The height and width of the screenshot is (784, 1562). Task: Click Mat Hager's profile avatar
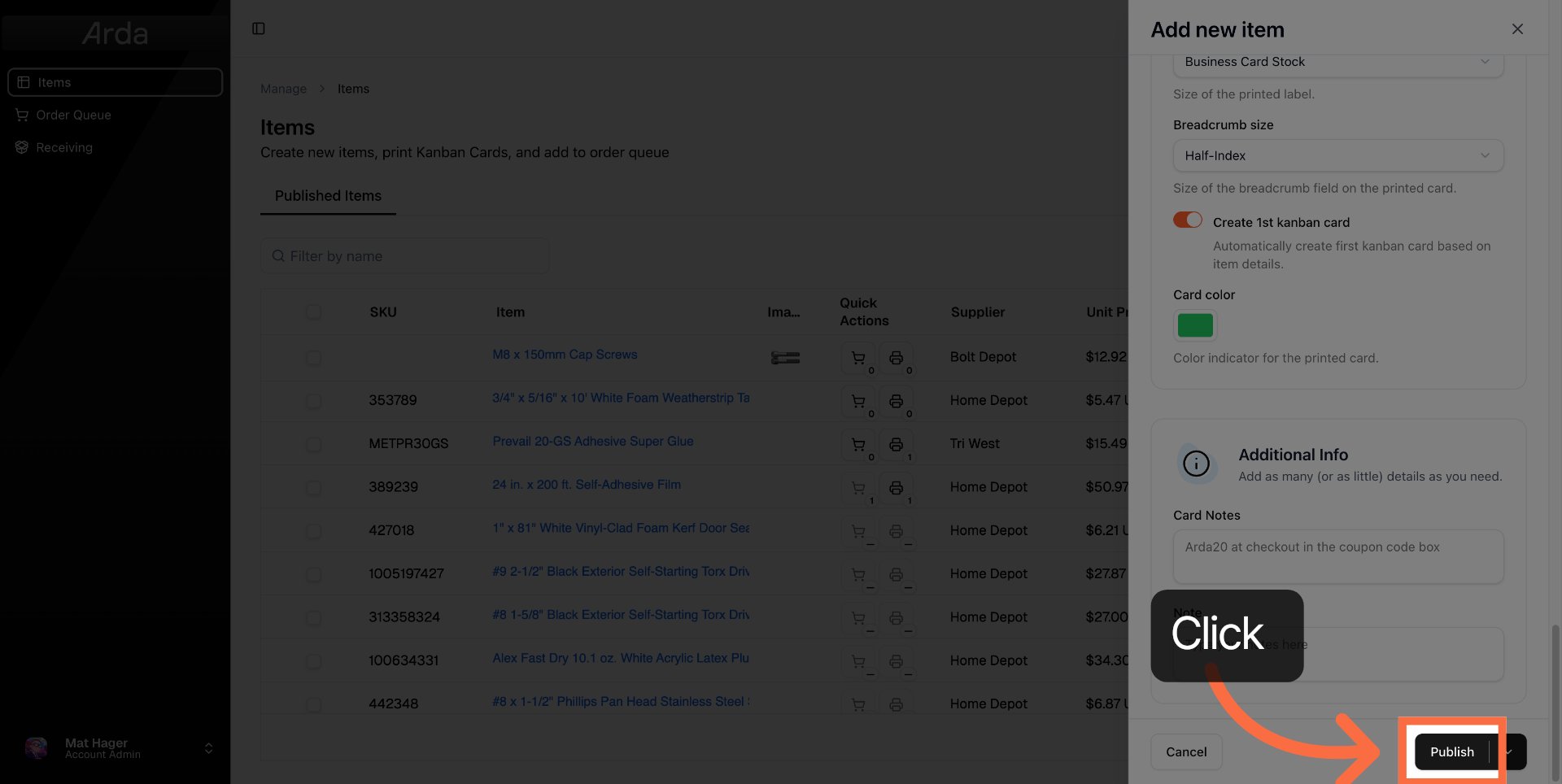pos(37,748)
